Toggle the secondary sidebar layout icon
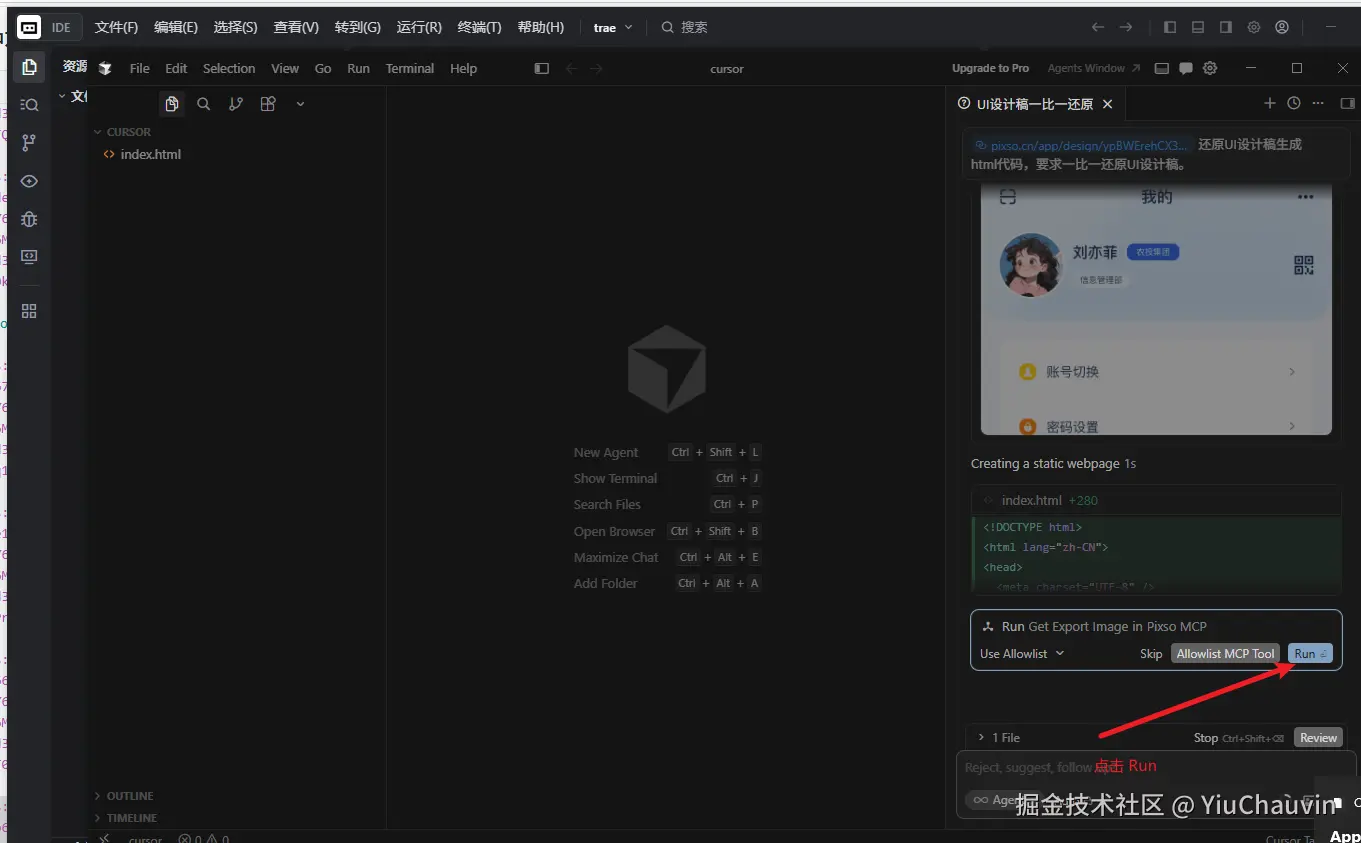This screenshot has height=843, width=1361. 1225,27
